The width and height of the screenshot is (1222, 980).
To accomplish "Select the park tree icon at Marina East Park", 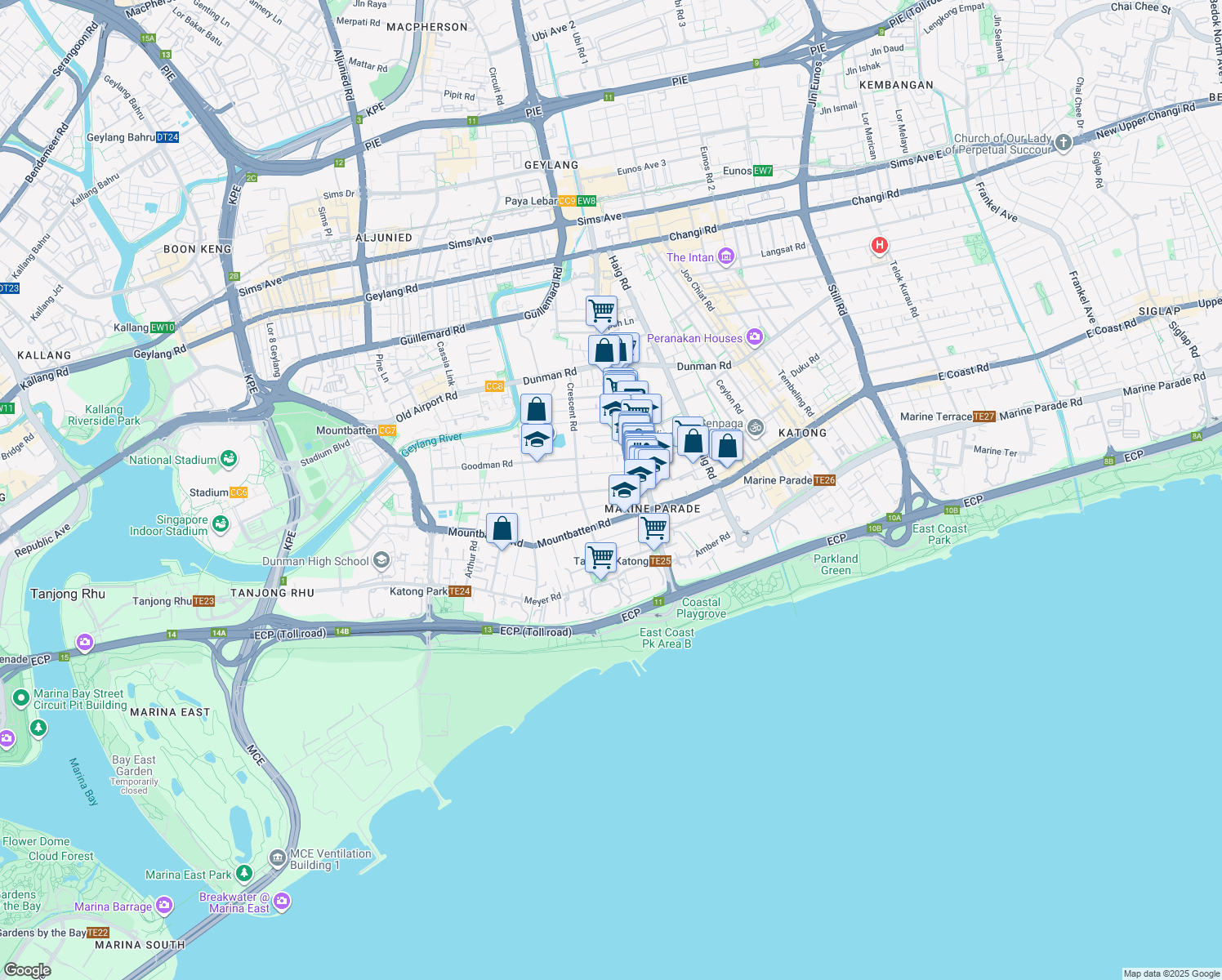I will (243, 873).
